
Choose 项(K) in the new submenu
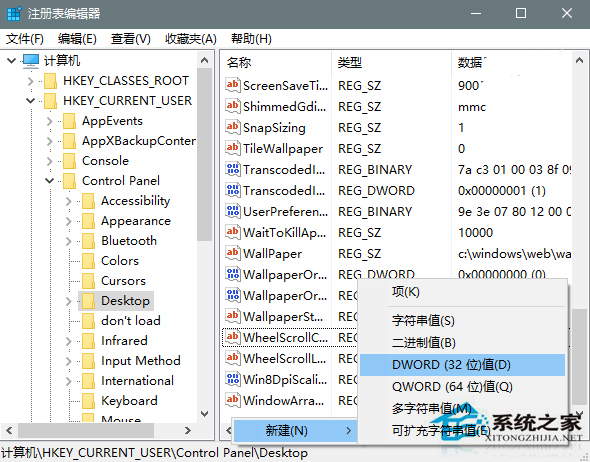click(x=462, y=292)
